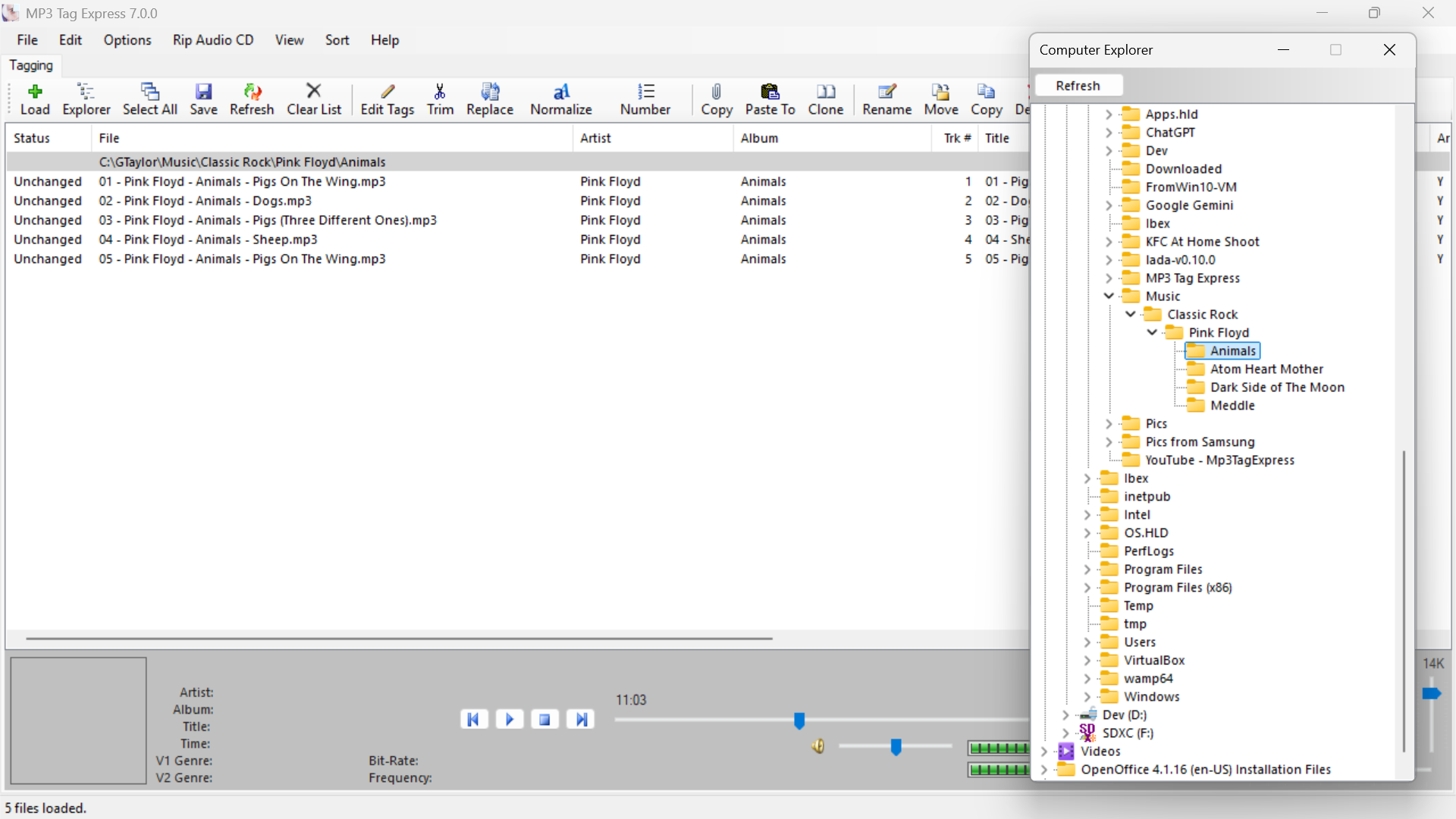Click the blue slider below 14K
Image resolution: width=1456 pixels, height=819 pixels.
[1431, 693]
